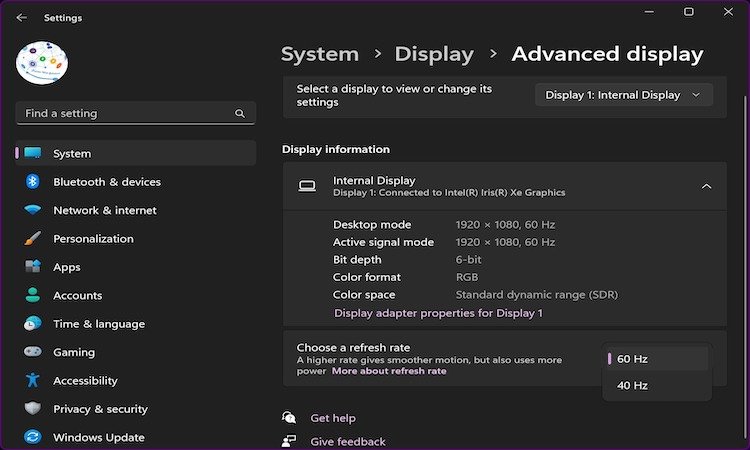
Task: Open the Display 1: Internal Display dropdown
Action: tap(624, 95)
